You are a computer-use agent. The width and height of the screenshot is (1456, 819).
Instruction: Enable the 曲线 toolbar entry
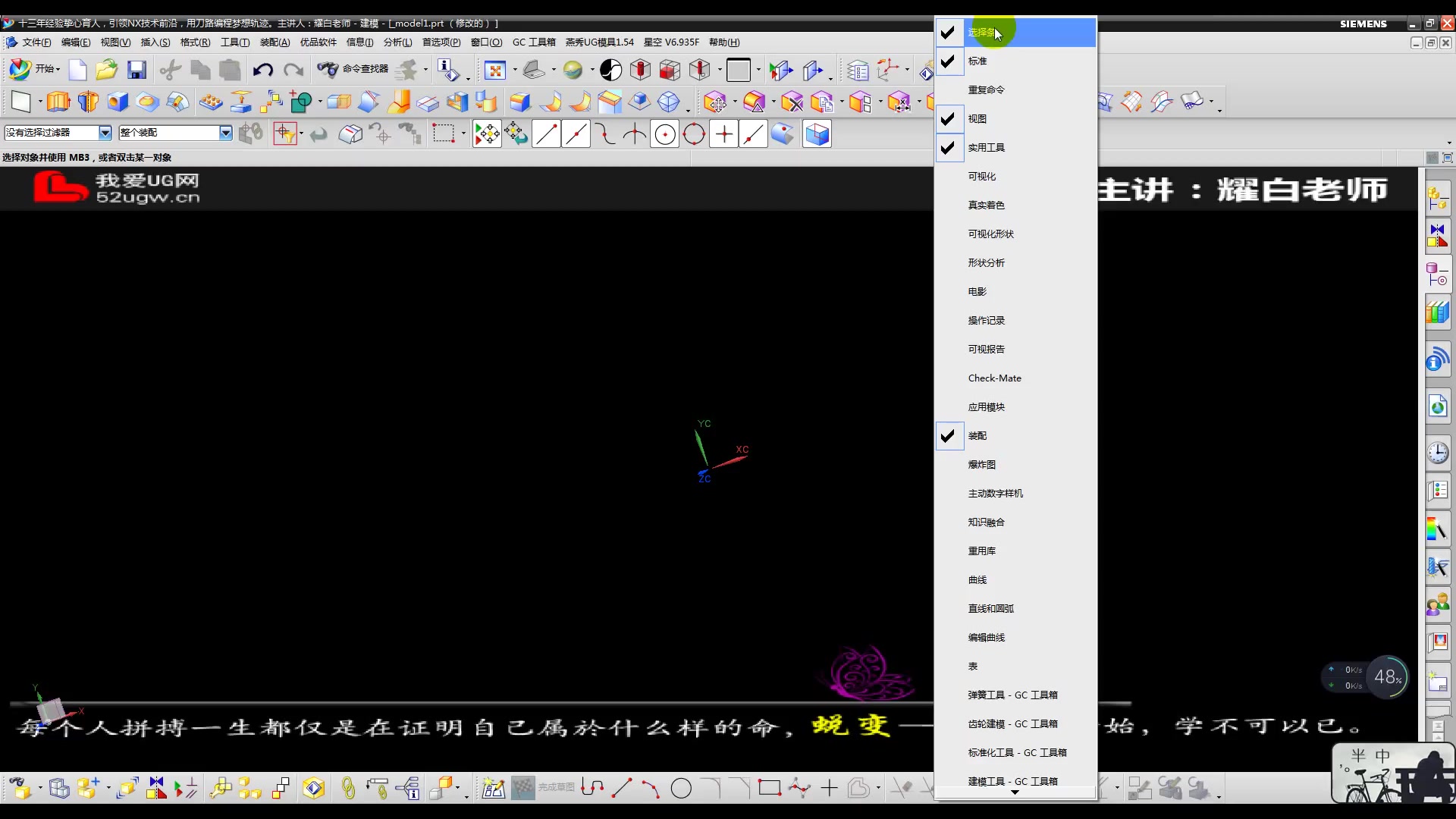977,579
